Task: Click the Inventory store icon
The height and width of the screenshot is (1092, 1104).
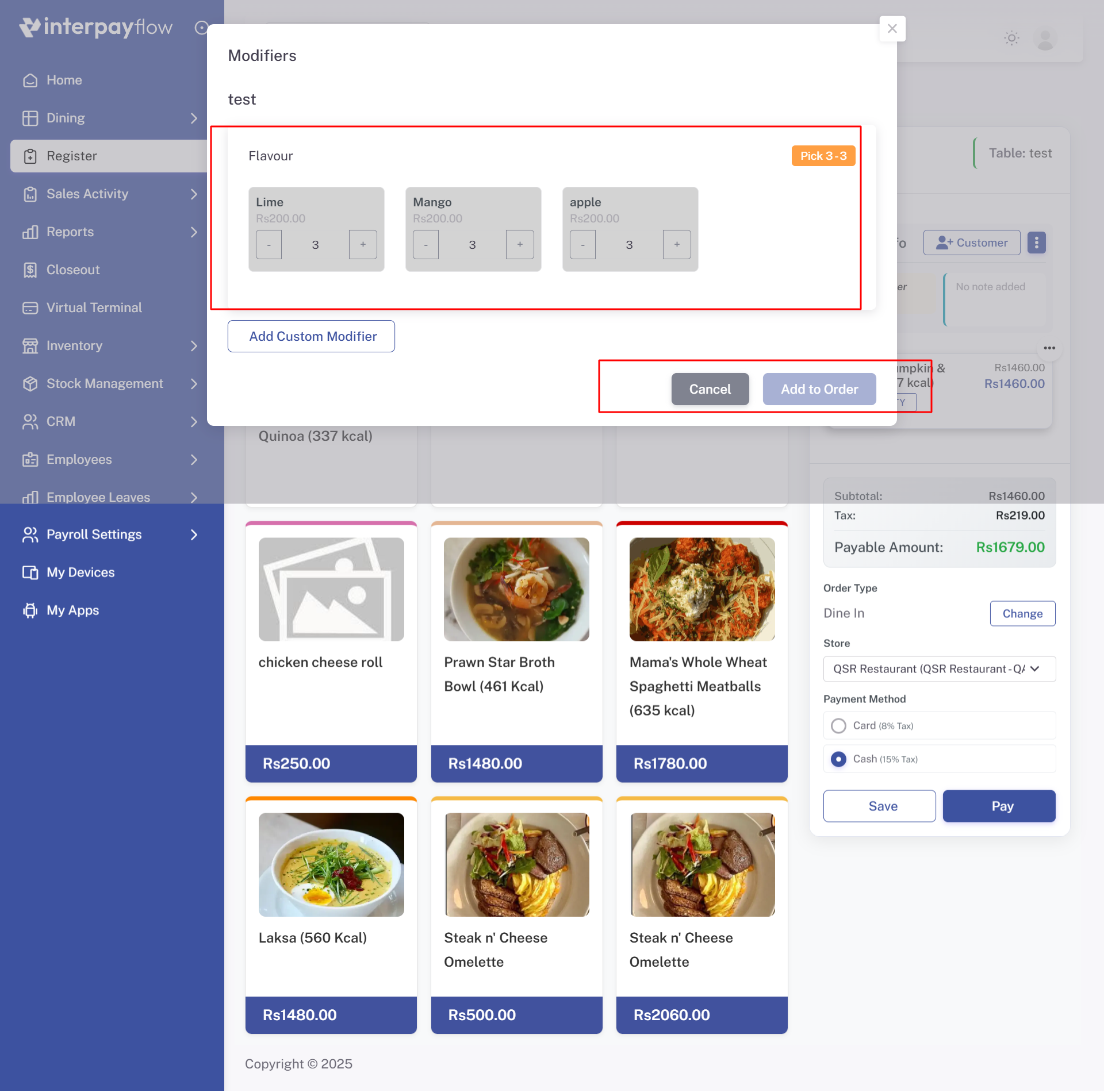Action: pos(30,346)
